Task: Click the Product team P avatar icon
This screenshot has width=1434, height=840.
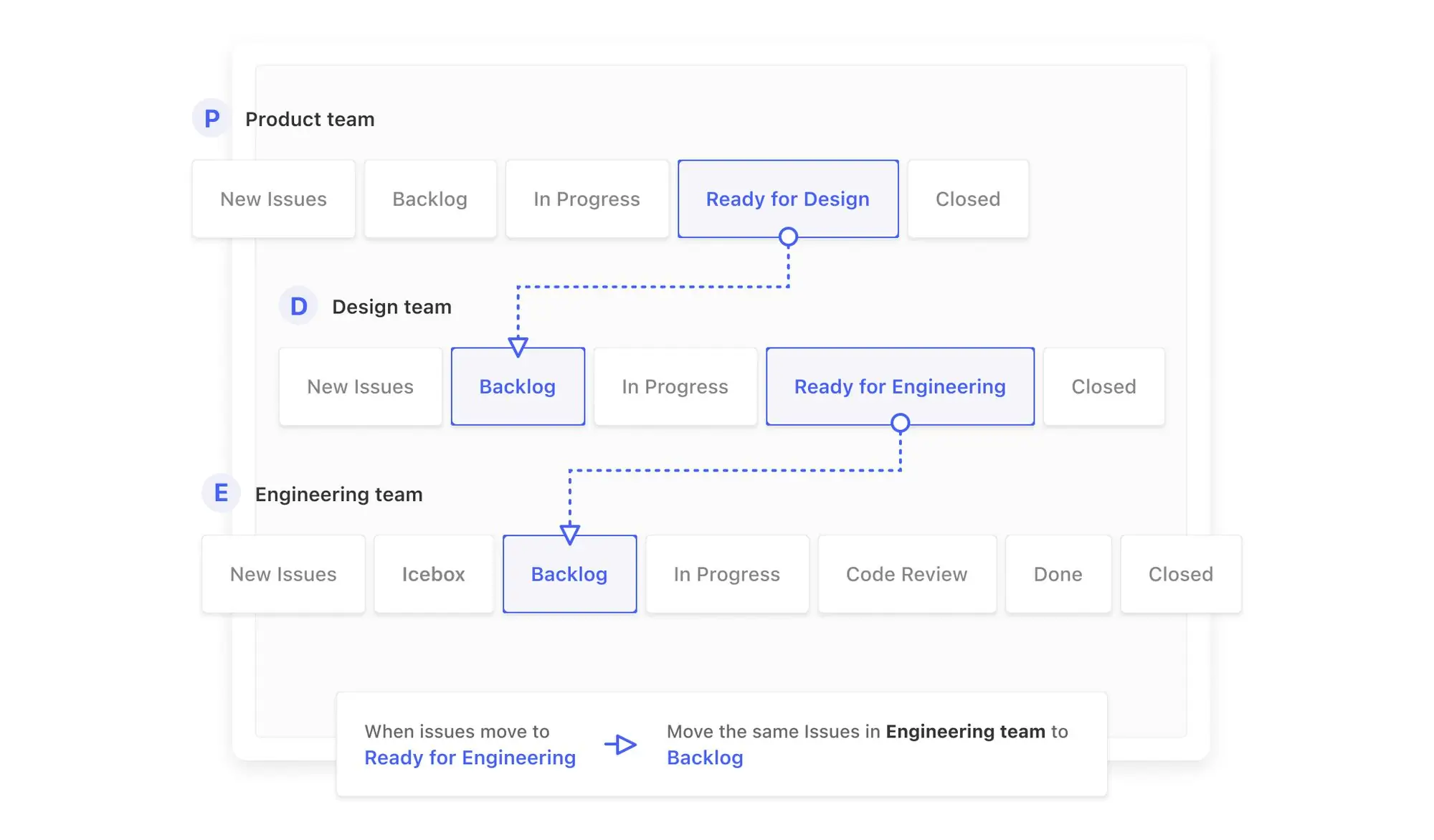Action: click(x=212, y=118)
